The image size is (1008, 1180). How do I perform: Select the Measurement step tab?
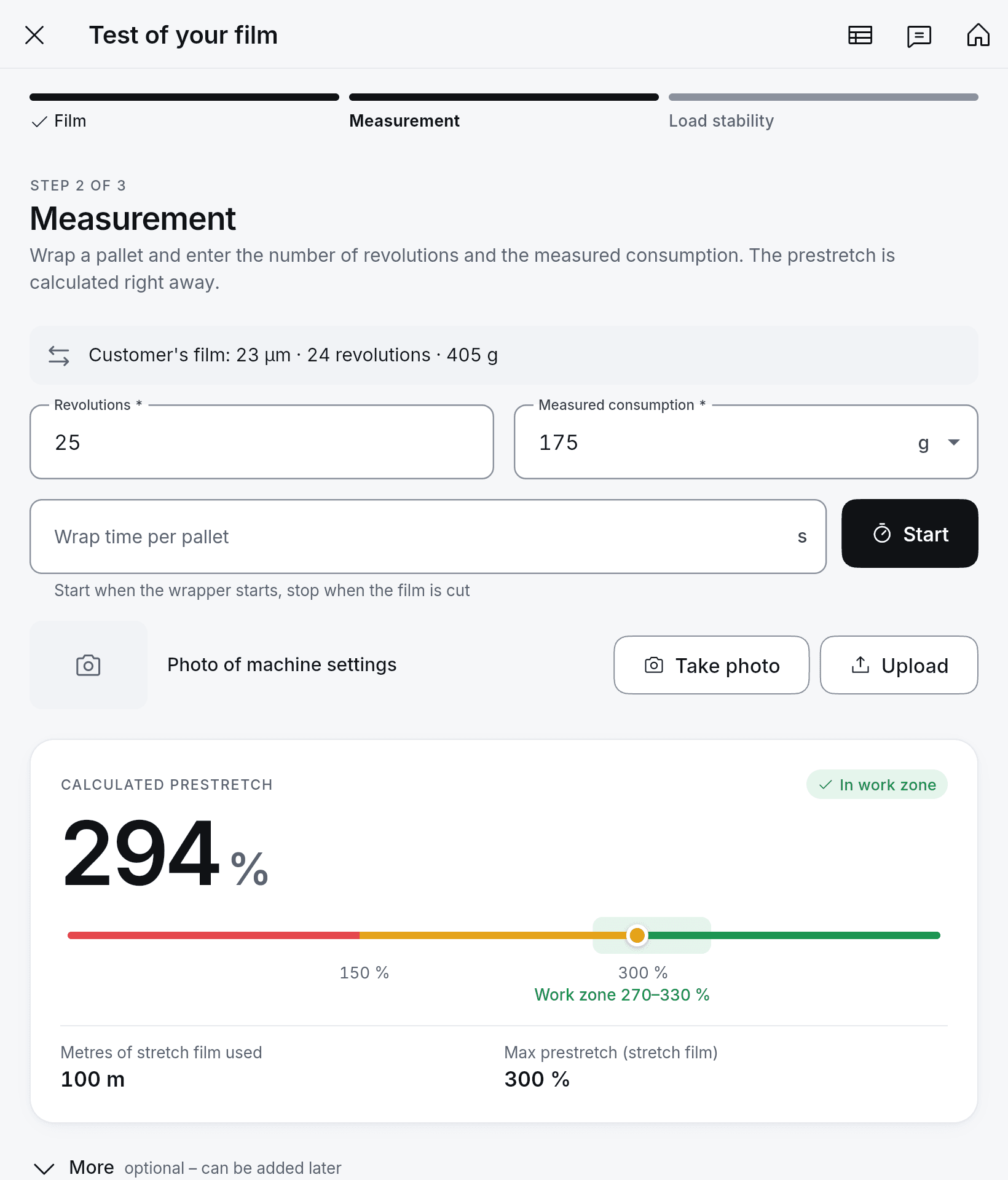pos(504,112)
